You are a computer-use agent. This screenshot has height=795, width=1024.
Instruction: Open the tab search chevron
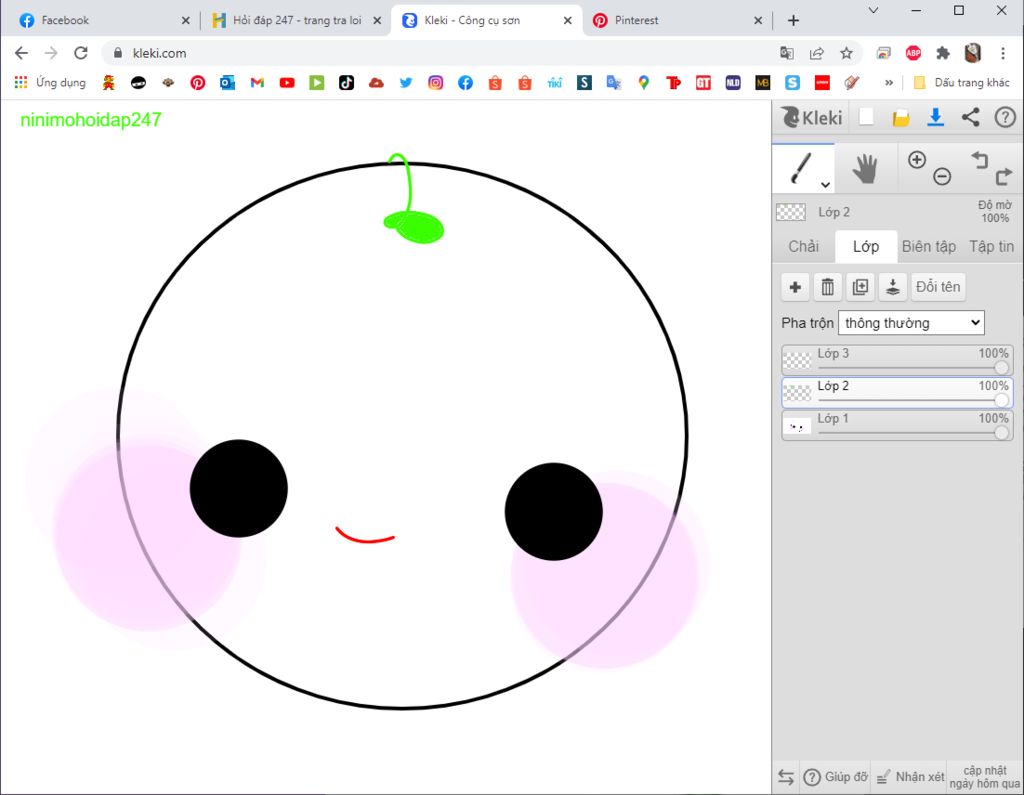click(x=873, y=10)
